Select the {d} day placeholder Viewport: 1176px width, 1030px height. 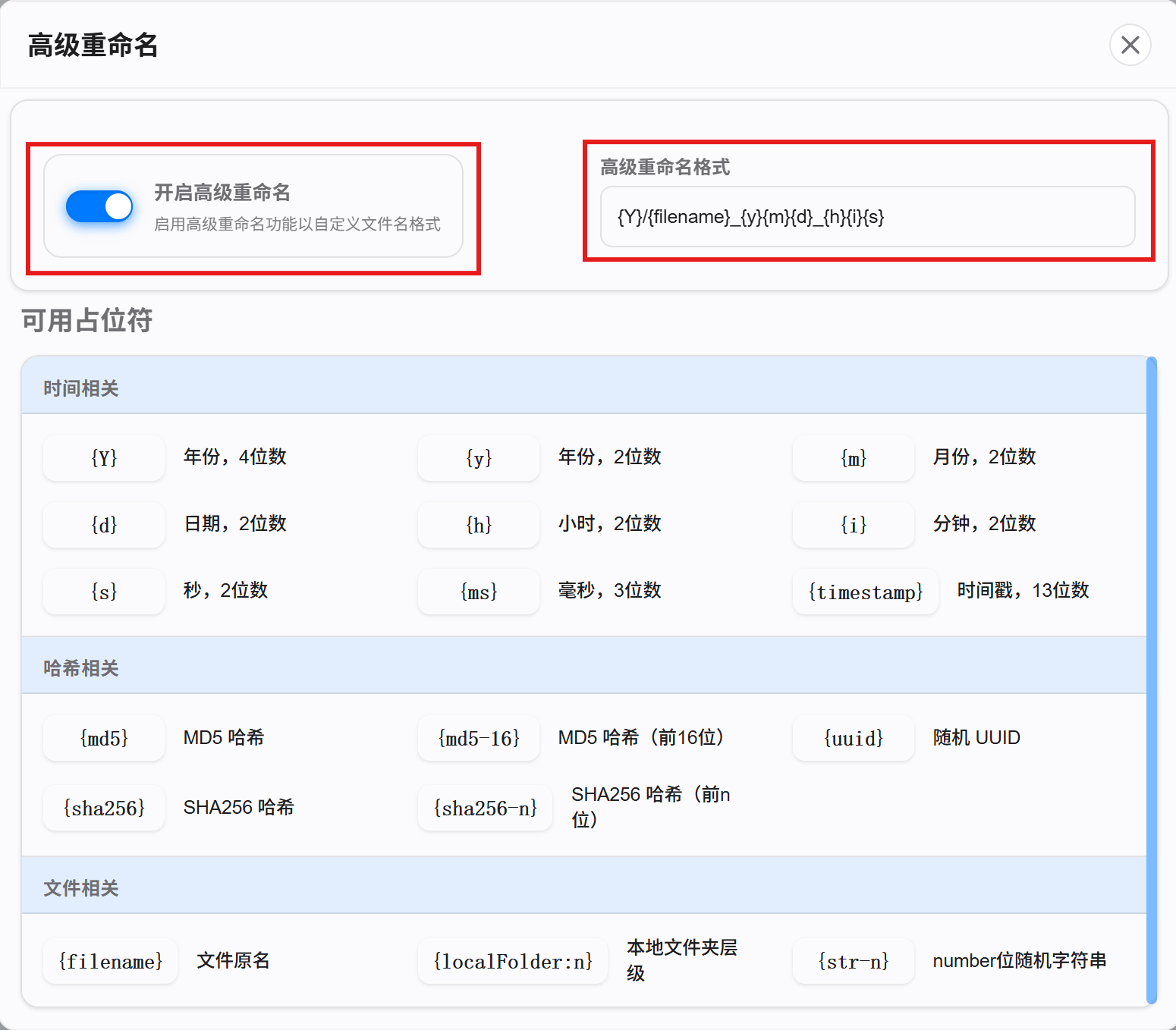click(x=103, y=524)
